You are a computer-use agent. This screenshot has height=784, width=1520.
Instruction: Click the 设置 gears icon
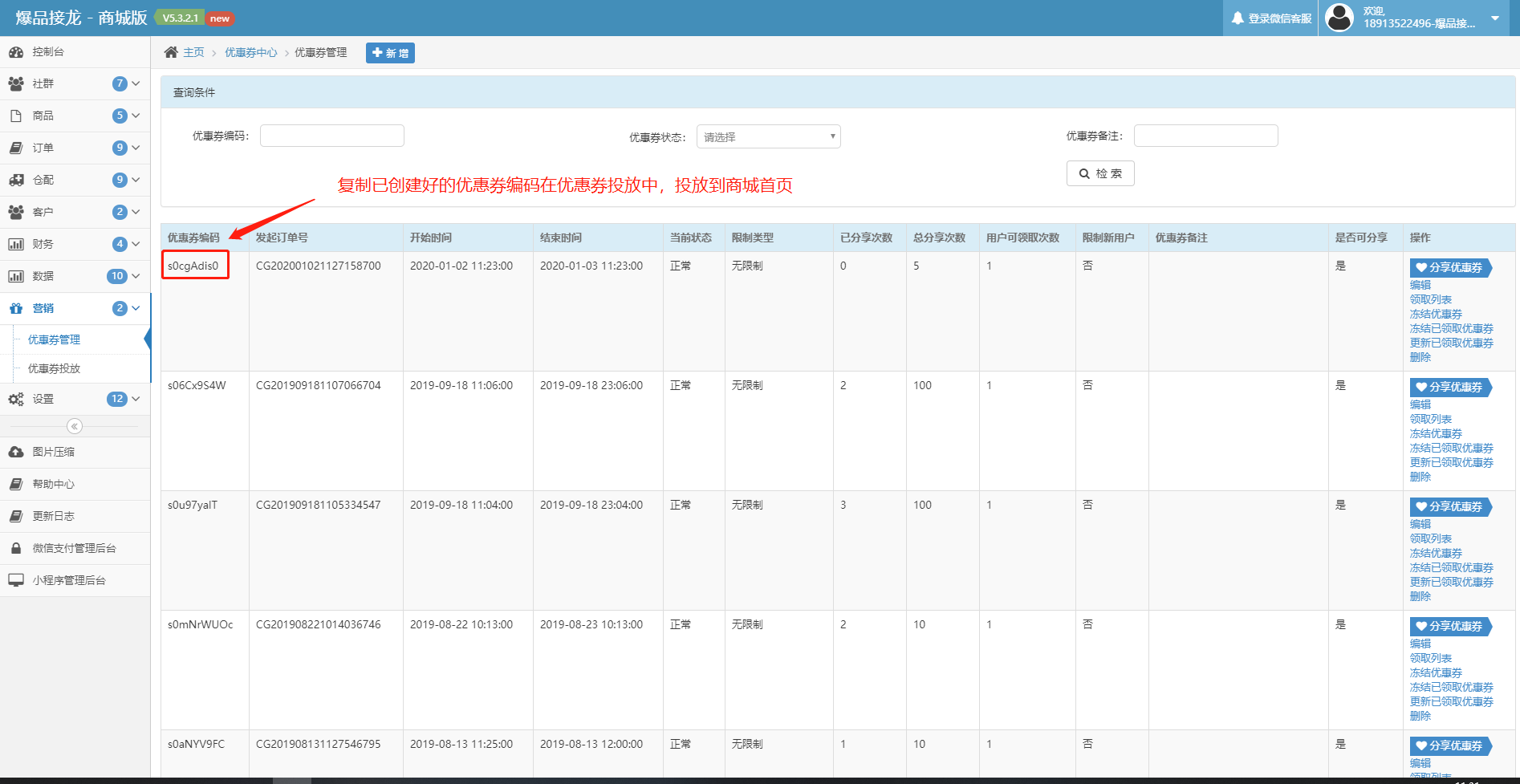click(16, 399)
